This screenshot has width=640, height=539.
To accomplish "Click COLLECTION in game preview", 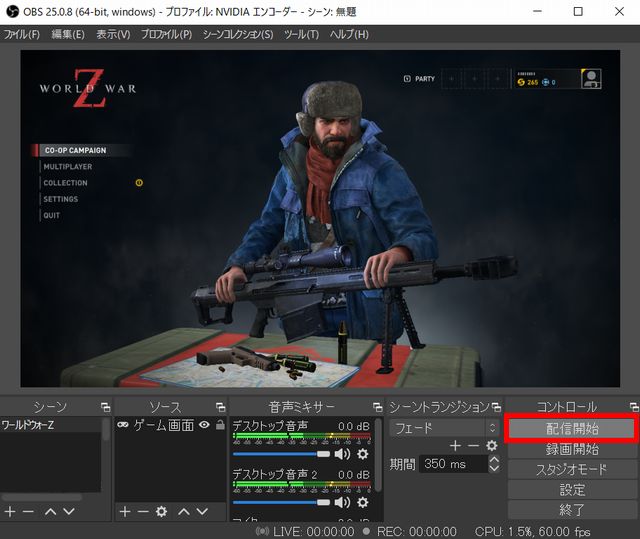I will coord(65,183).
